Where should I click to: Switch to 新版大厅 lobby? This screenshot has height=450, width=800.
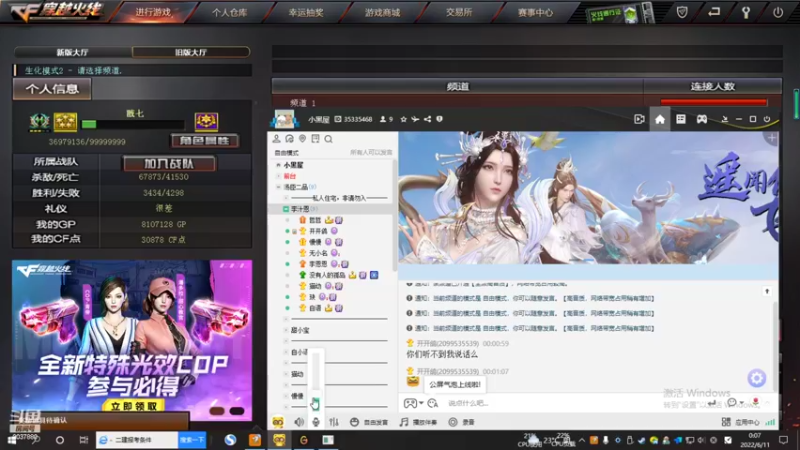click(x=73, y=52)
